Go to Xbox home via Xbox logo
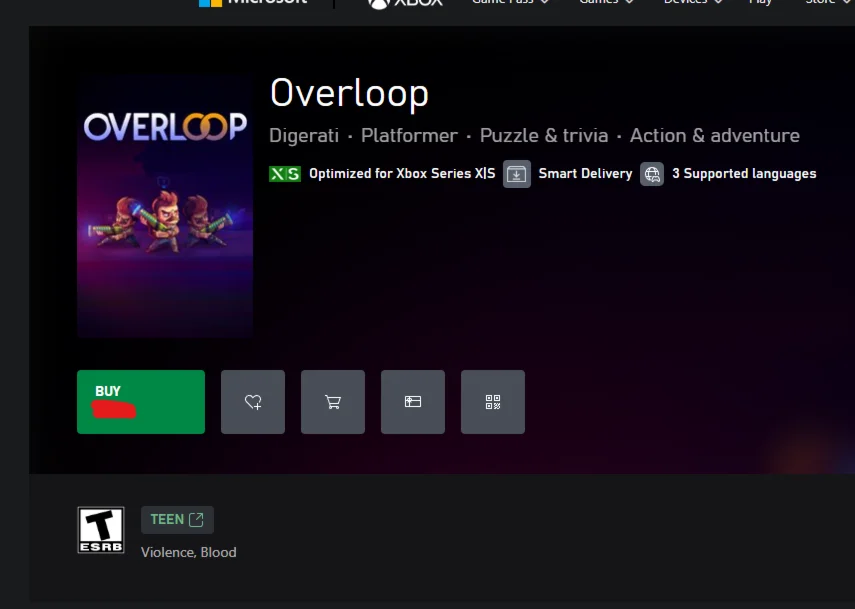855x609 pixels. pyautogui.click(x=405, y=3)
